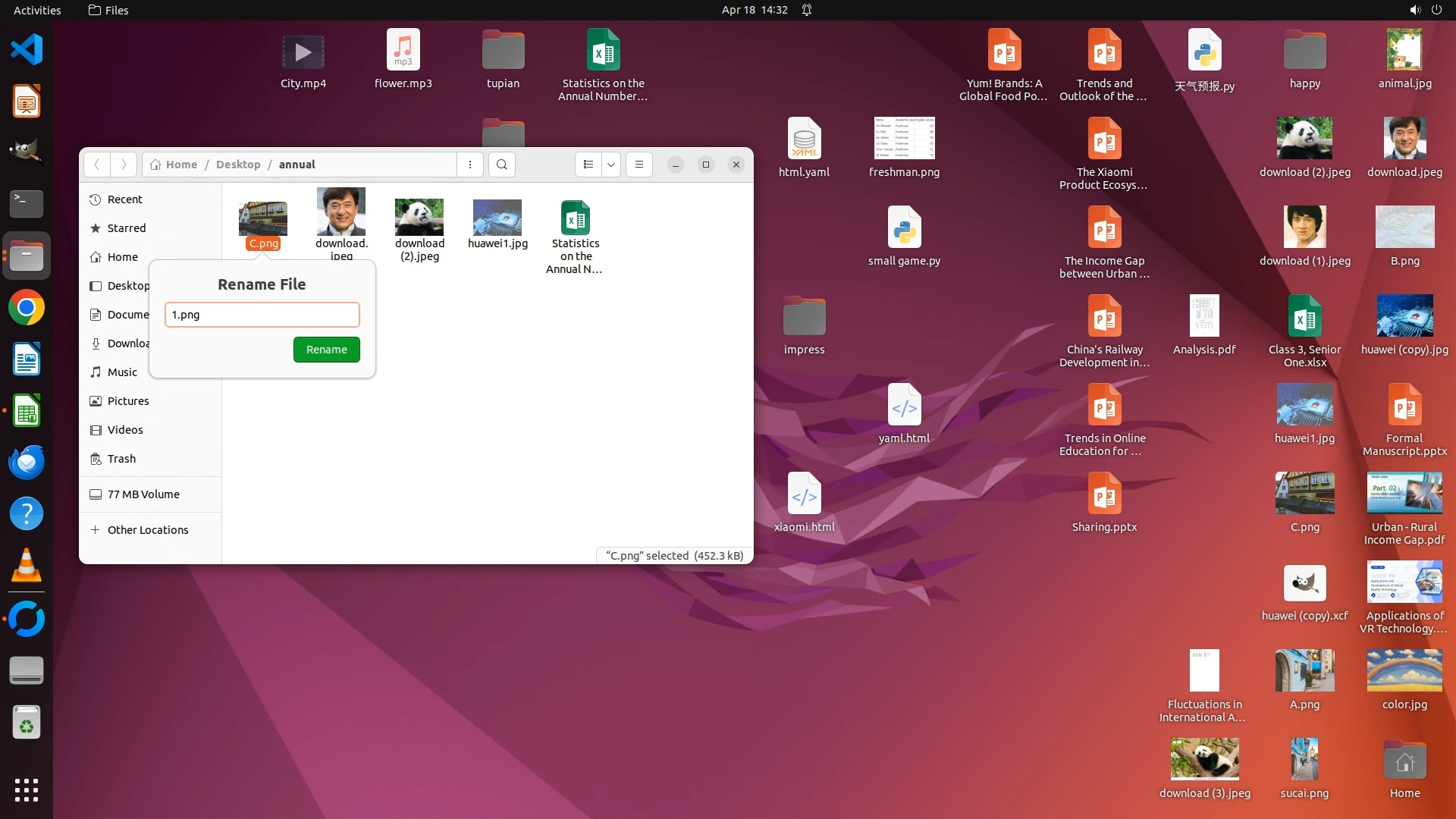This screenshot has width=1456, height=819.
Task: Launch Google Chrome from the dock
Action: 27,308
